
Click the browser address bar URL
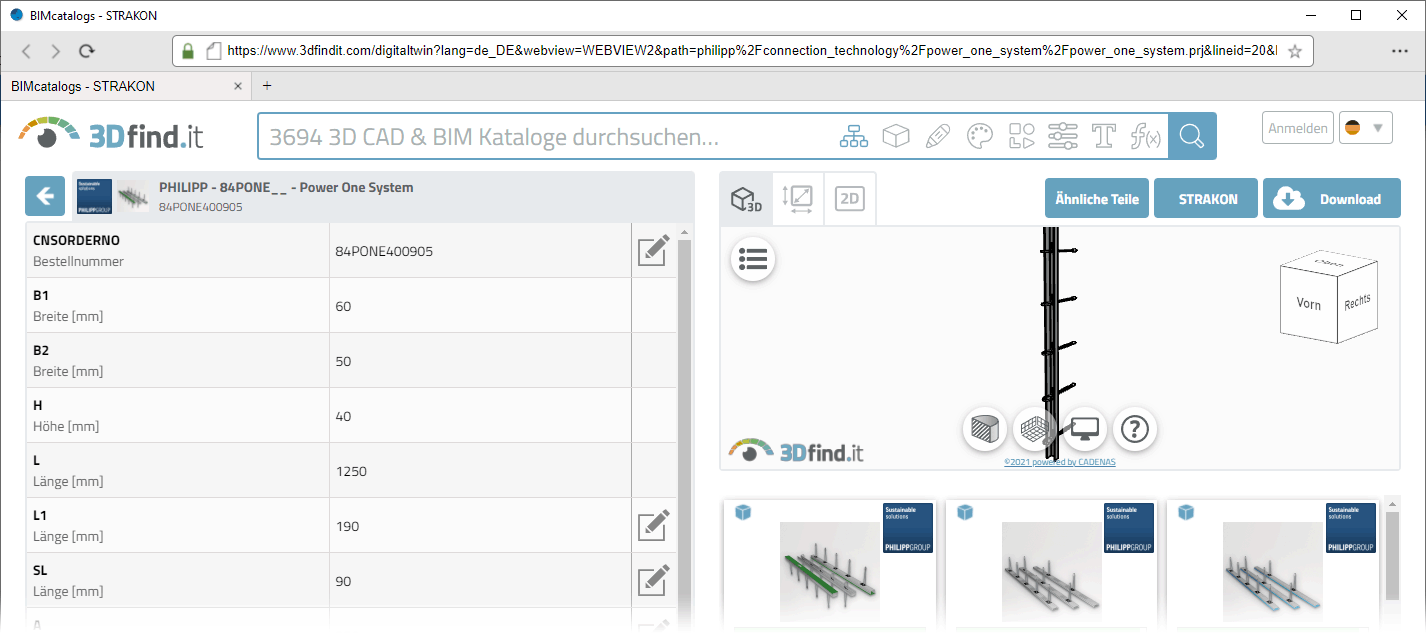(x=750, y=51)
